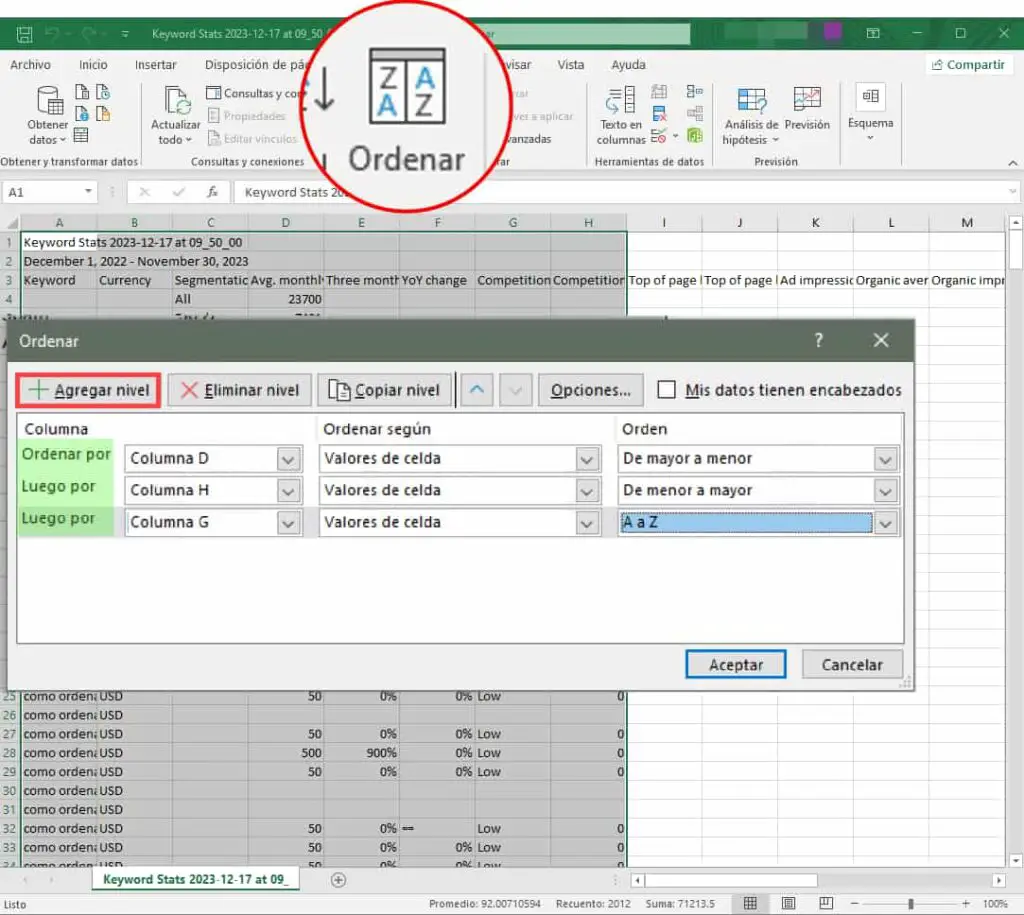Enable Mis datos tienen encabezados checkbox
Image resolution: width=1024 pixels, height=915 pixels.
pos(668,390)
